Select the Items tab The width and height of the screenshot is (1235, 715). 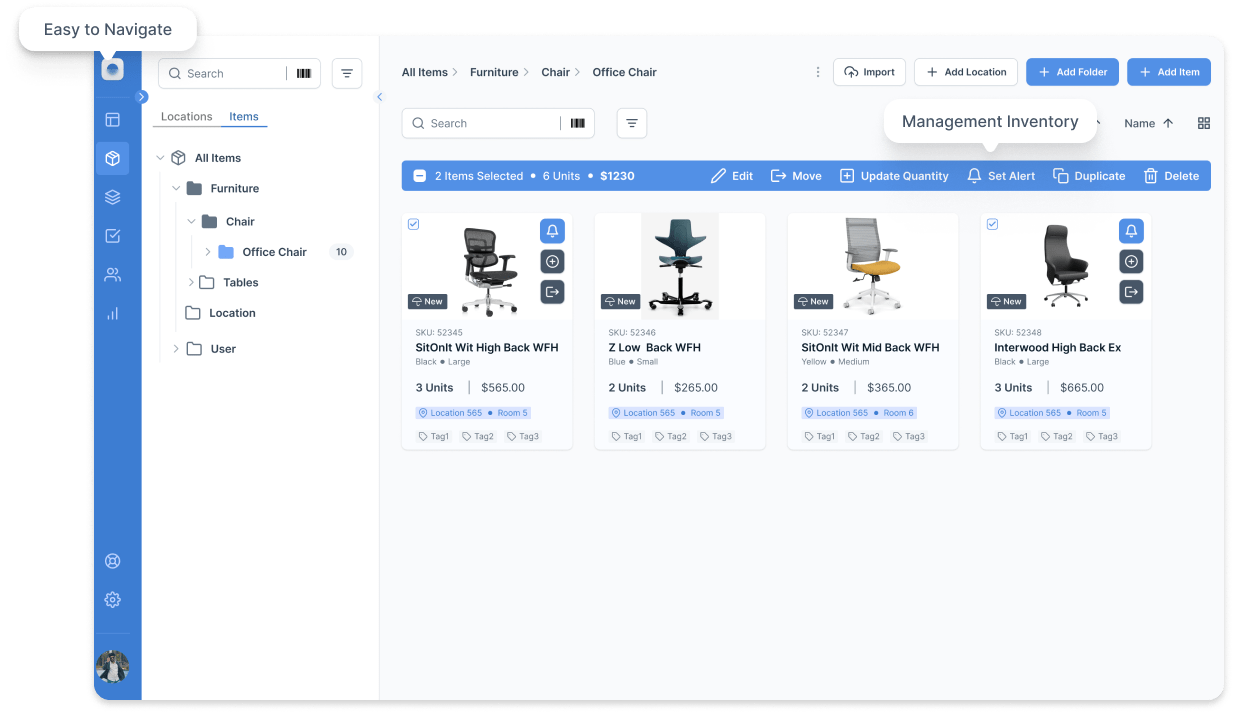[x=243, y=116]
